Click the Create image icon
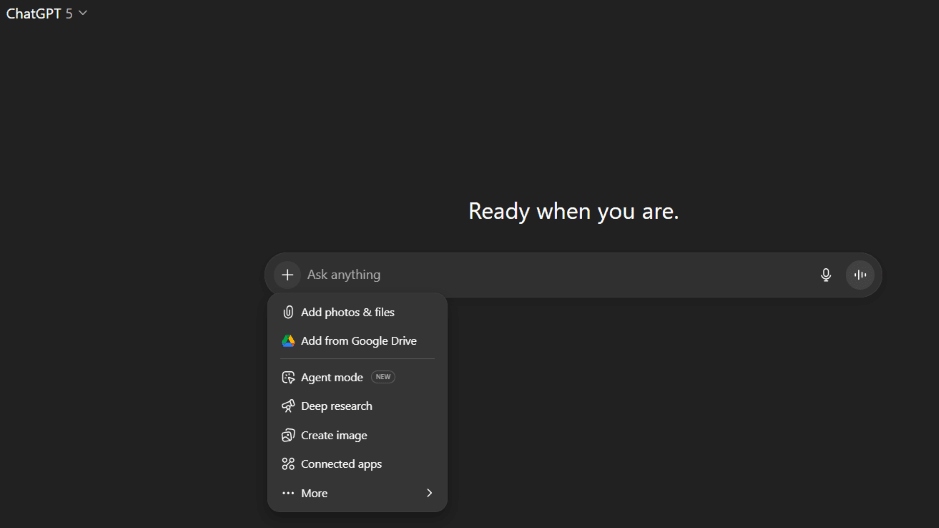 (288, 435)
